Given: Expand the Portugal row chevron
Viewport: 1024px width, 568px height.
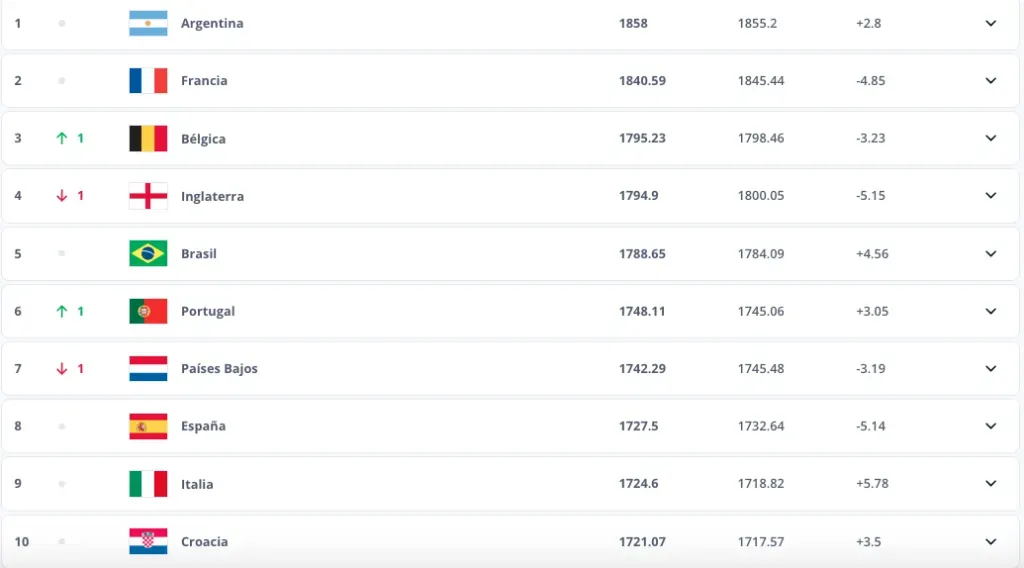Looking at the screenshot, I should [x=991, y=311].
